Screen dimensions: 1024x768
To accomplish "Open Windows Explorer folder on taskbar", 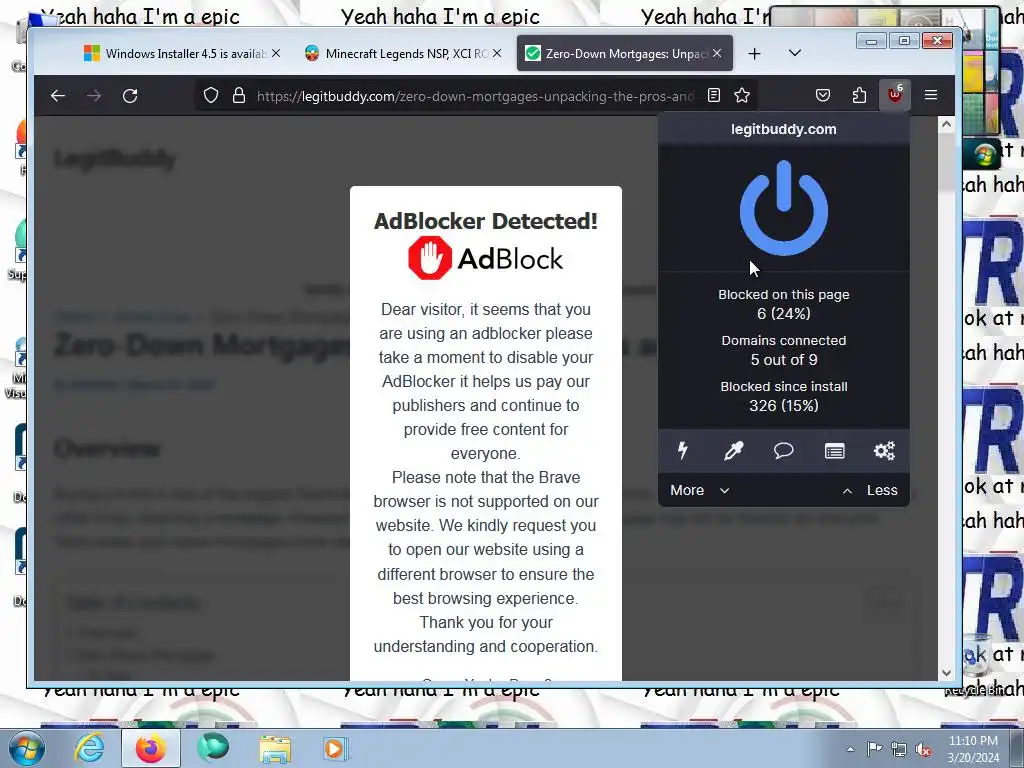I will click(x=275, y=749).
